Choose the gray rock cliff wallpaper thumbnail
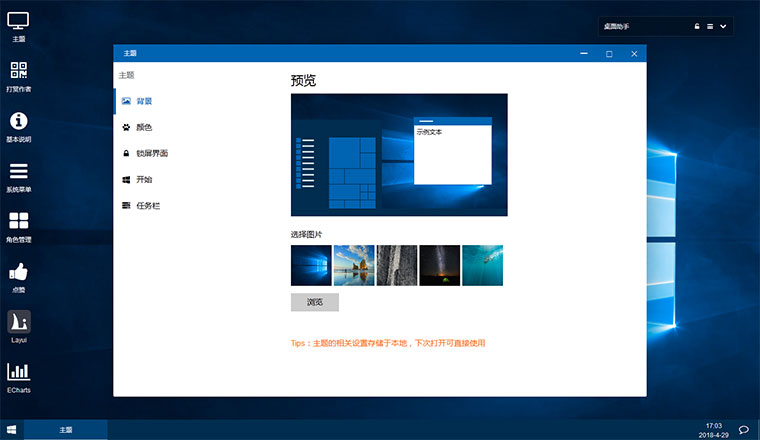Viewport: 760px width, 440px height. coord(396,266)
